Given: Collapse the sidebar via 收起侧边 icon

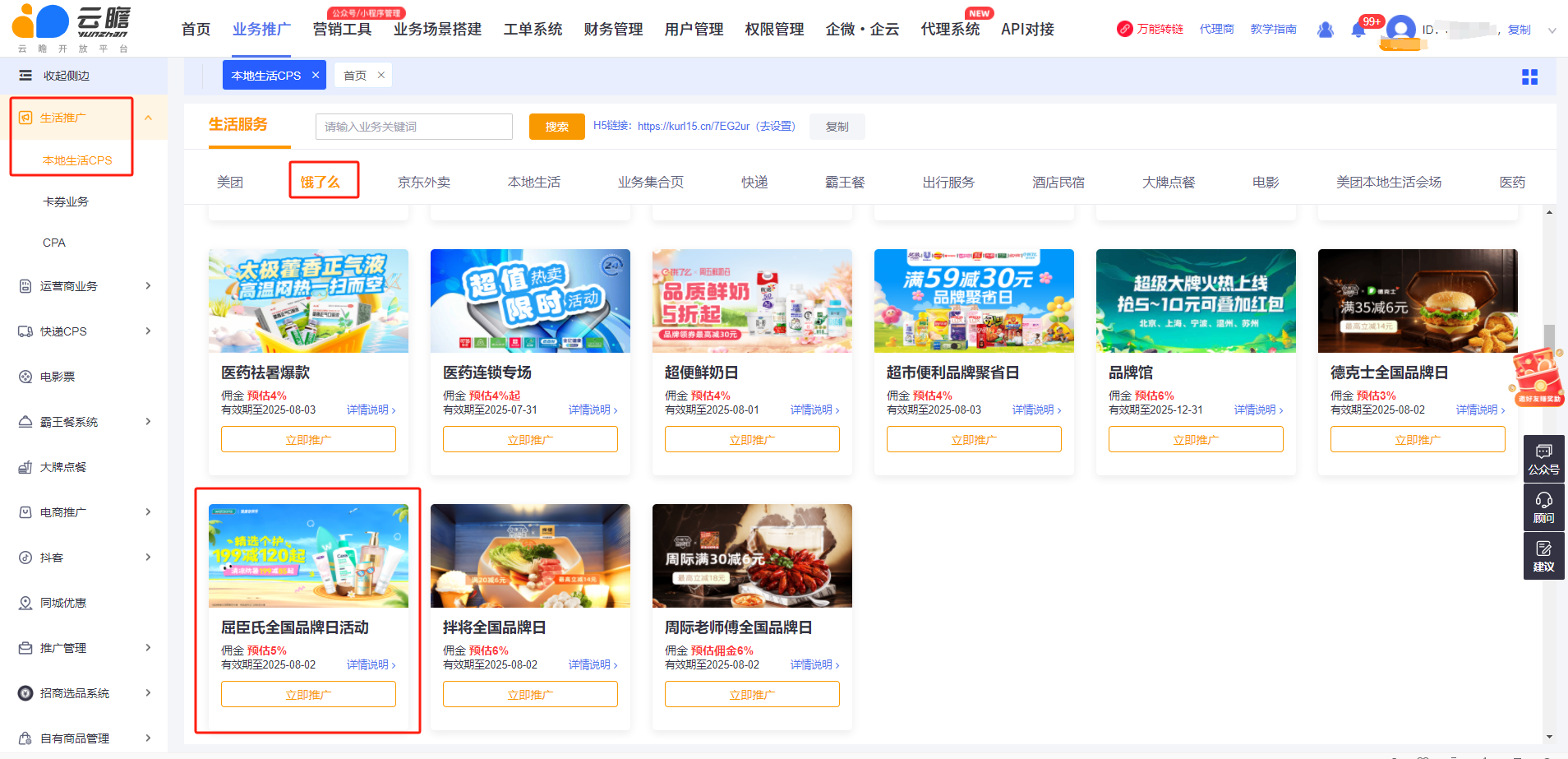Looking at the screenshot, I should (25, 76).
